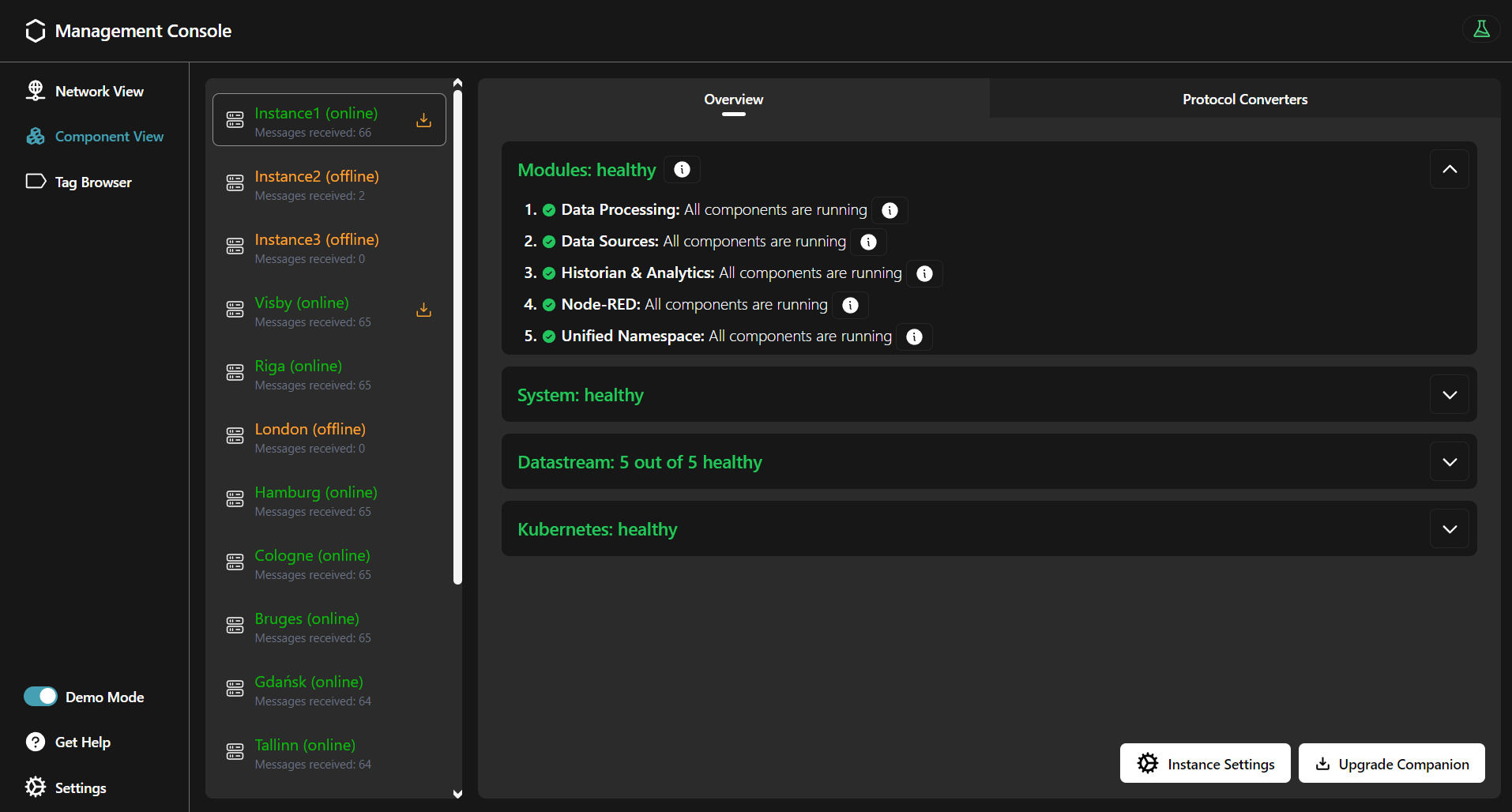Select the Hamburg instance in the list
The width and height of the screenshot is (1512, 812).
click(315, 501)
